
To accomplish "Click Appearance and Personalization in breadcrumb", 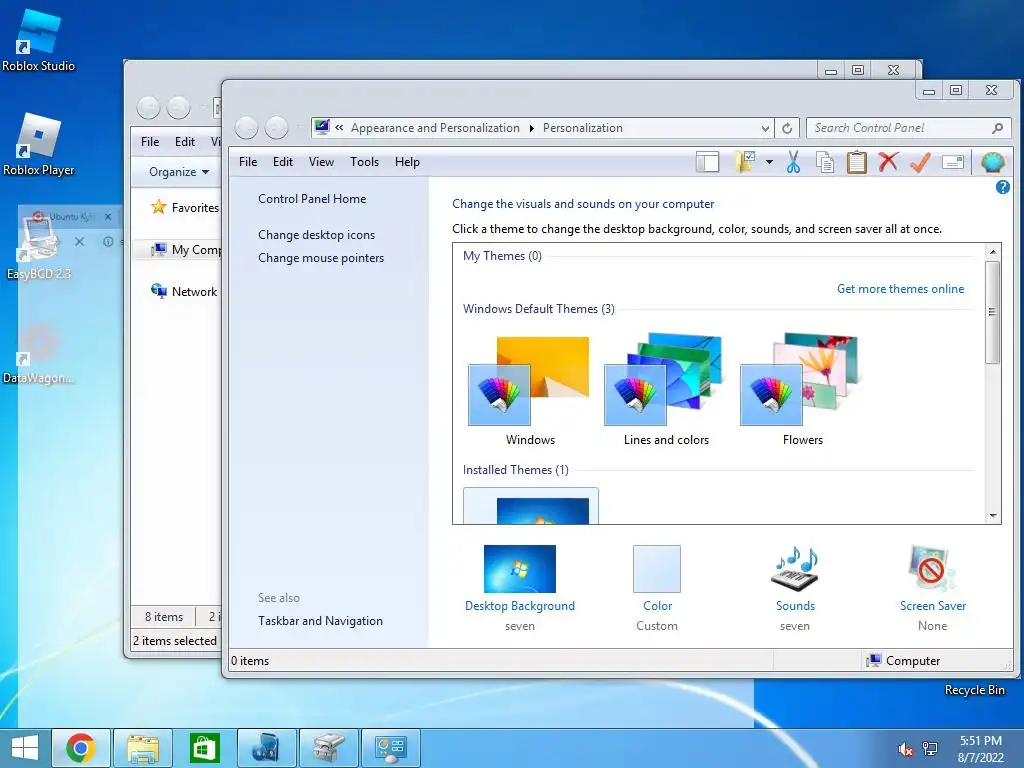I will point(435,128).
